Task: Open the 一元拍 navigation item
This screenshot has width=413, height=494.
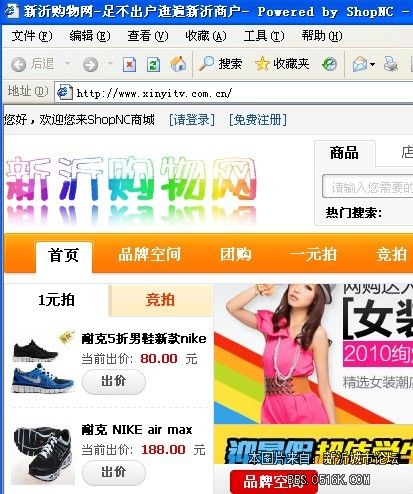Action: point(314,254)
